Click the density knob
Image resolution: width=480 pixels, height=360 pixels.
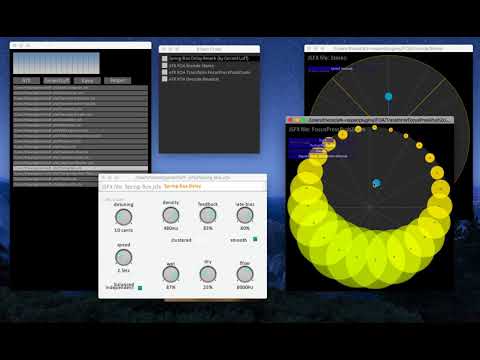[171, 215]
